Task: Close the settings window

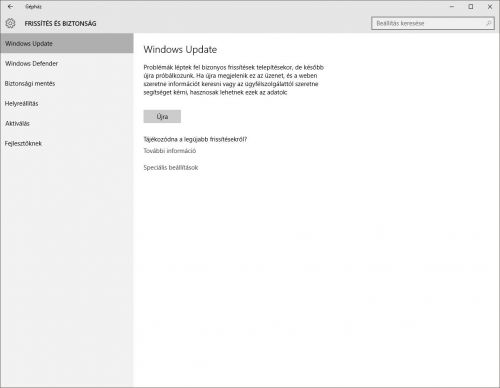Action: pyautogui.click(x=490, y=6)
